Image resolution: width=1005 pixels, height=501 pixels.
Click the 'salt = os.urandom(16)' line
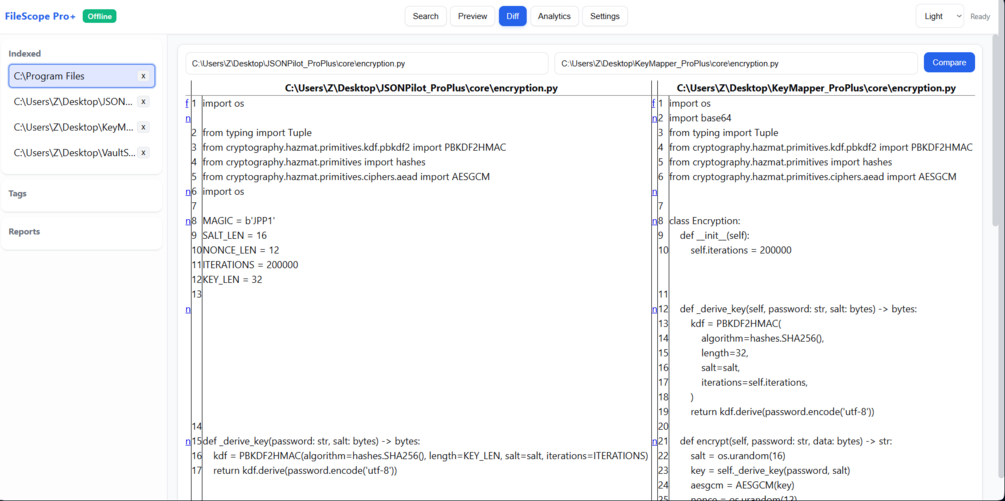coord(738,456)
